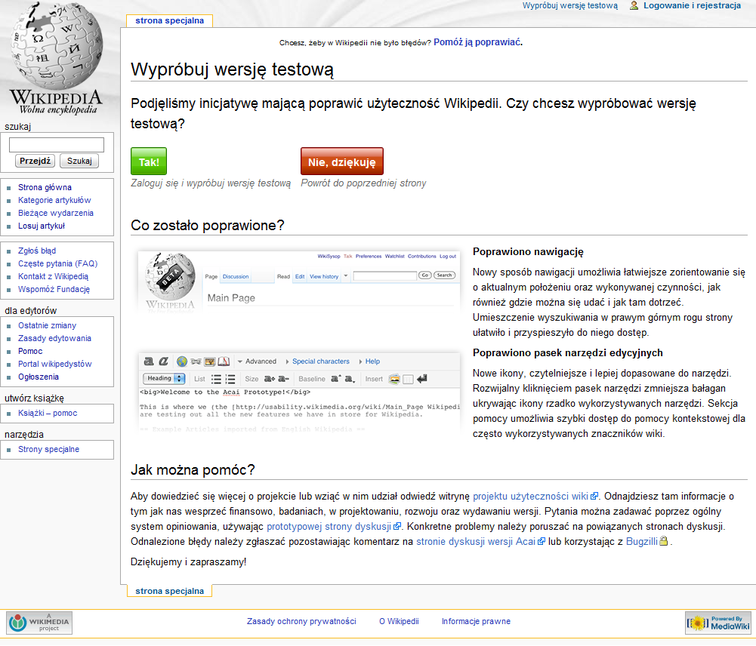Open Pomoc sidebar link
This screenshot has height=646, width=756.
pos(30,351)
